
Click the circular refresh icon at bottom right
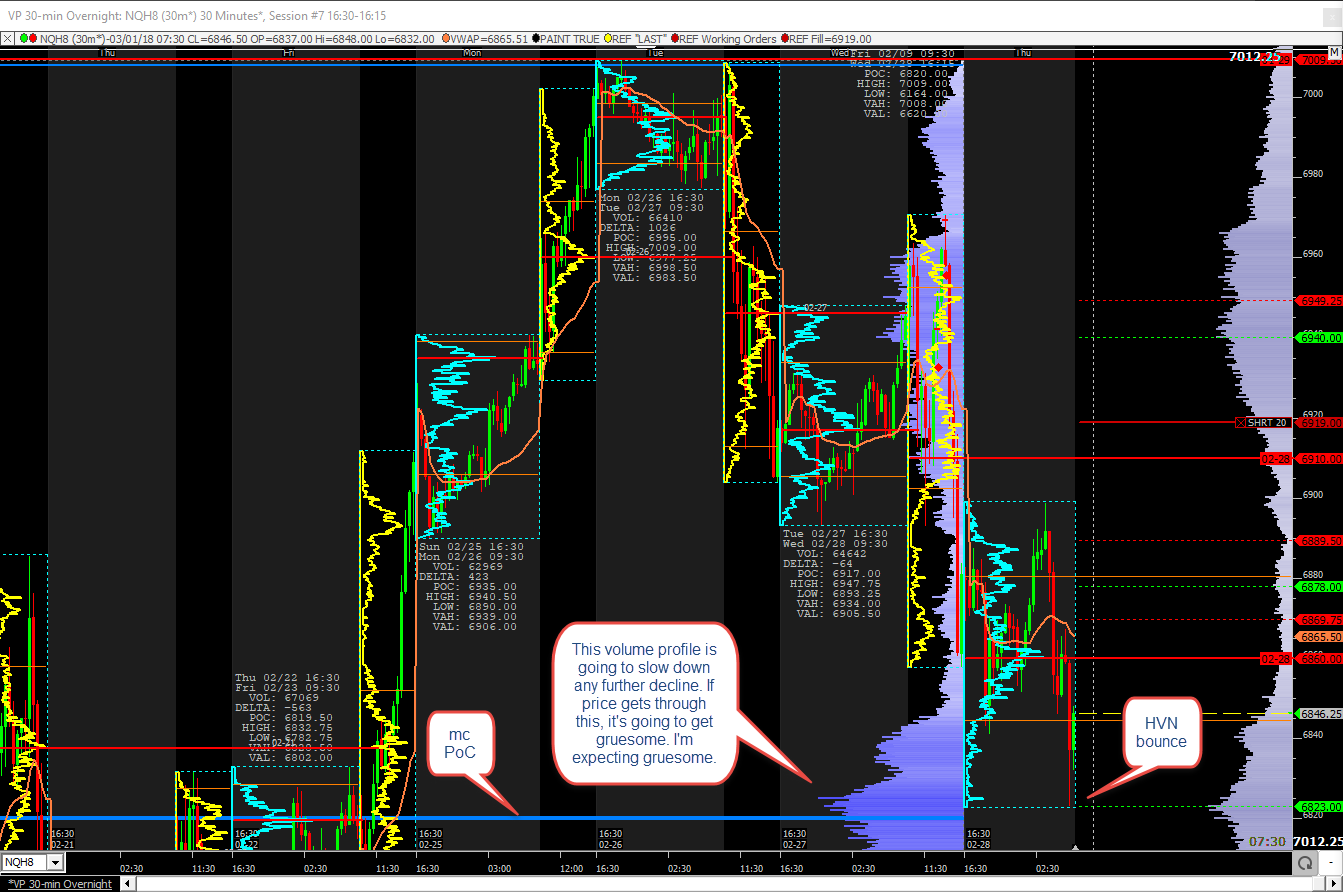click(1303, 862)
